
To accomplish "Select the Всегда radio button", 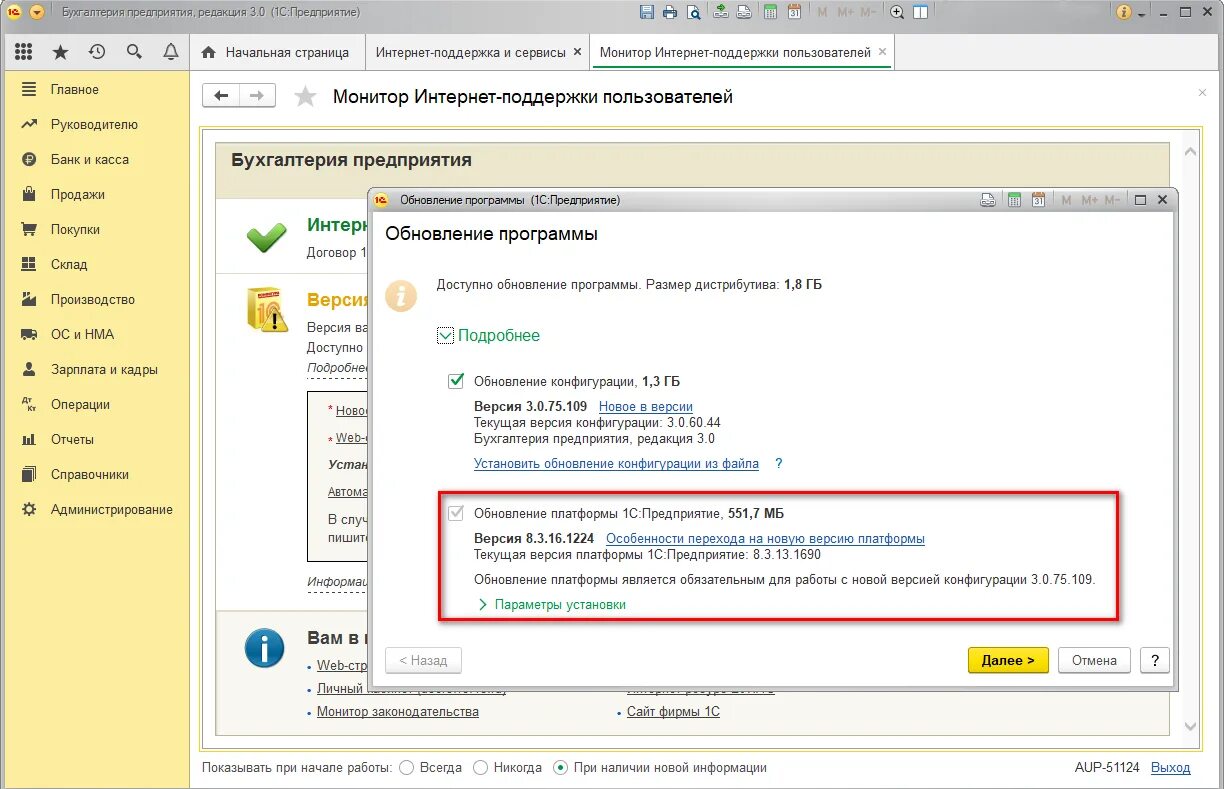I will point(406,768).
